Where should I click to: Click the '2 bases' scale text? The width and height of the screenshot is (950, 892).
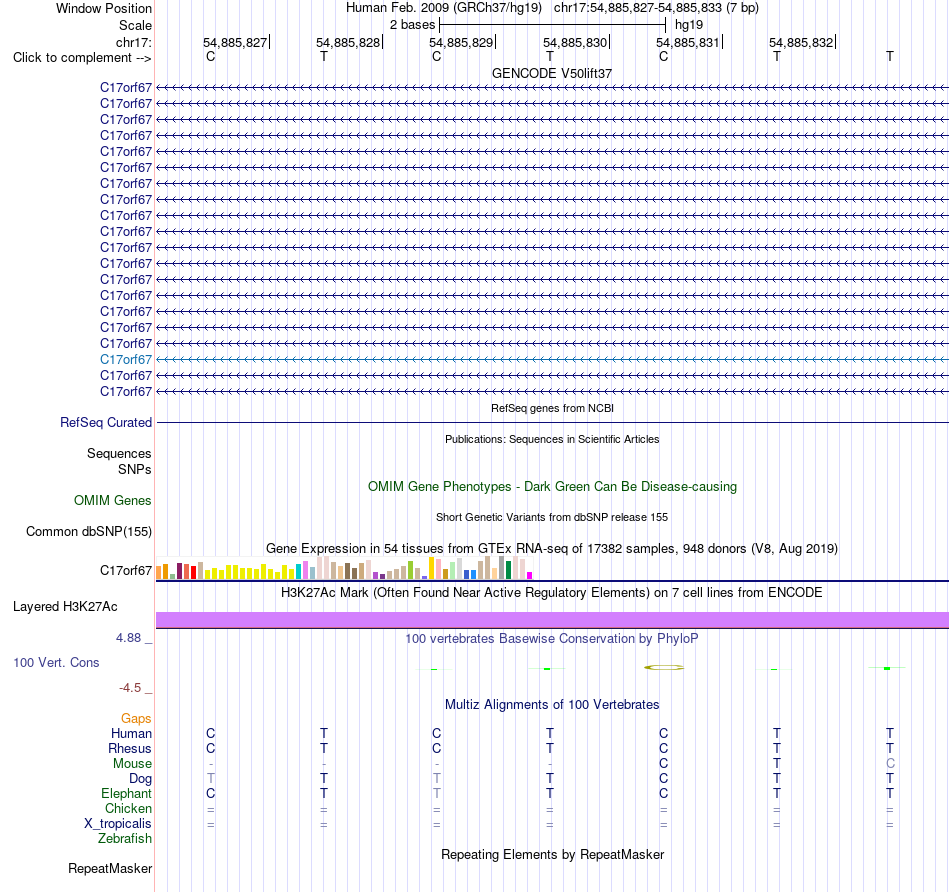[x=412, y=25]
